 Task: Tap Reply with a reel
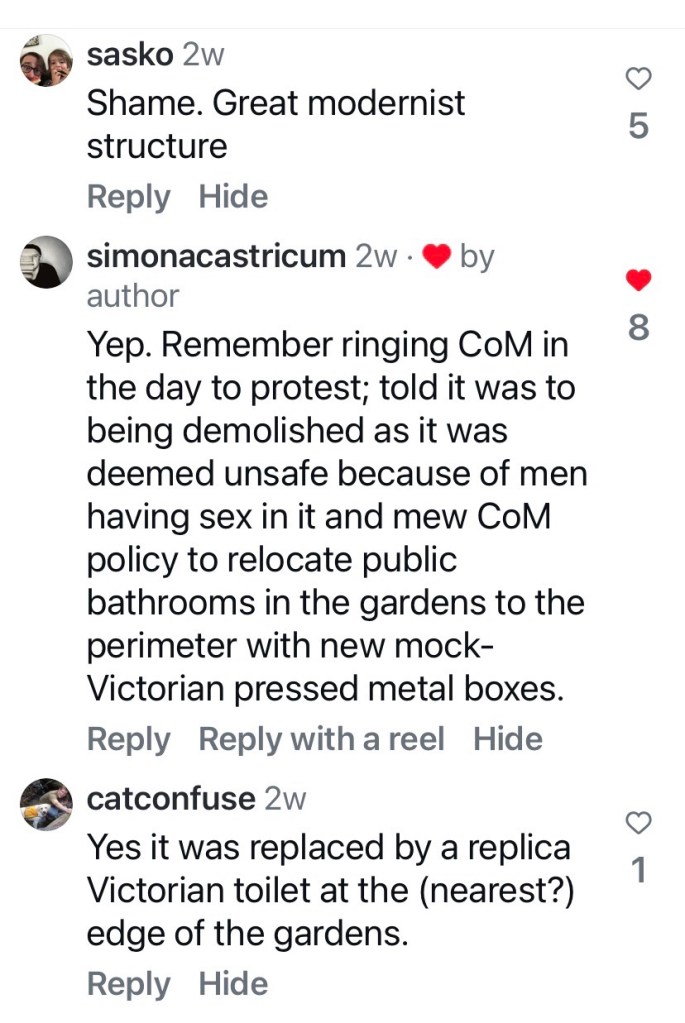[x=321, y=740]
